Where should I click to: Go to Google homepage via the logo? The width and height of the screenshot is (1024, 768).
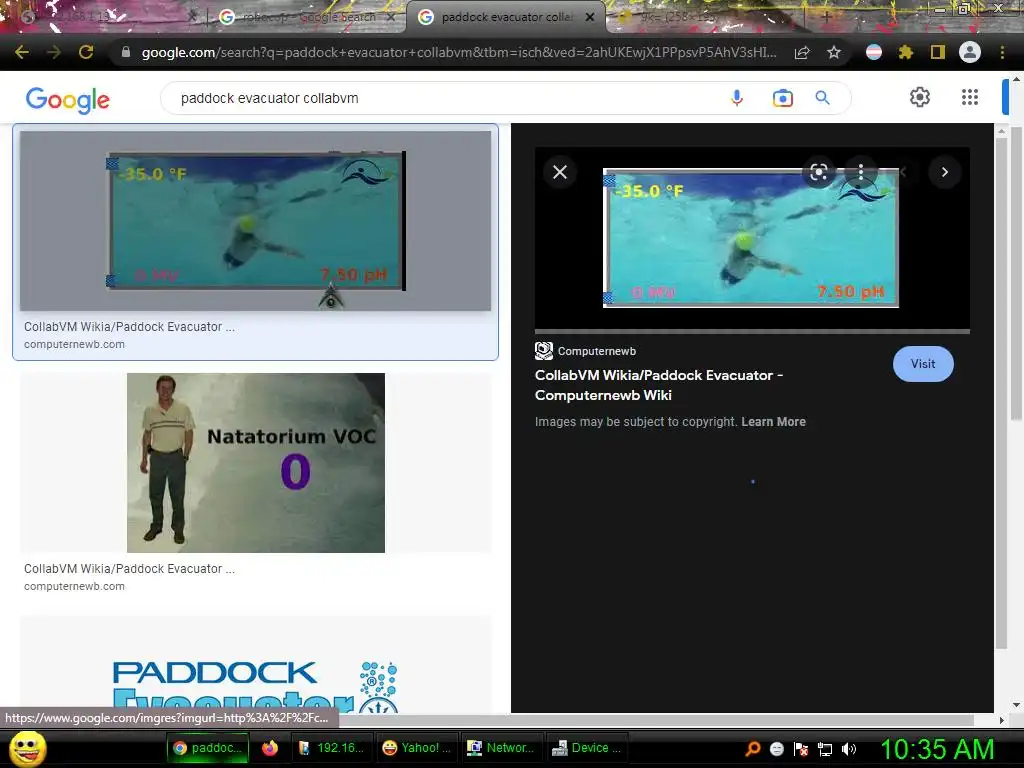click(68, 99)
